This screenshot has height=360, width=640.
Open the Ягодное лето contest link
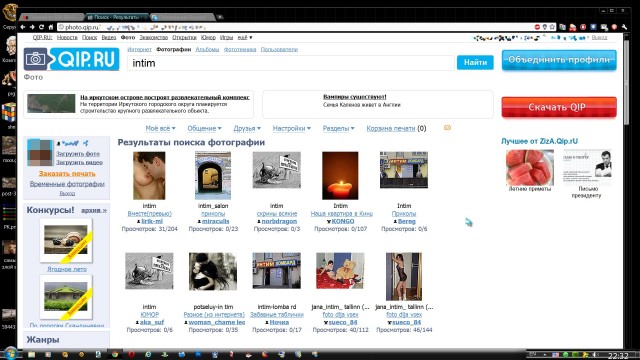[x=67, y=269]
